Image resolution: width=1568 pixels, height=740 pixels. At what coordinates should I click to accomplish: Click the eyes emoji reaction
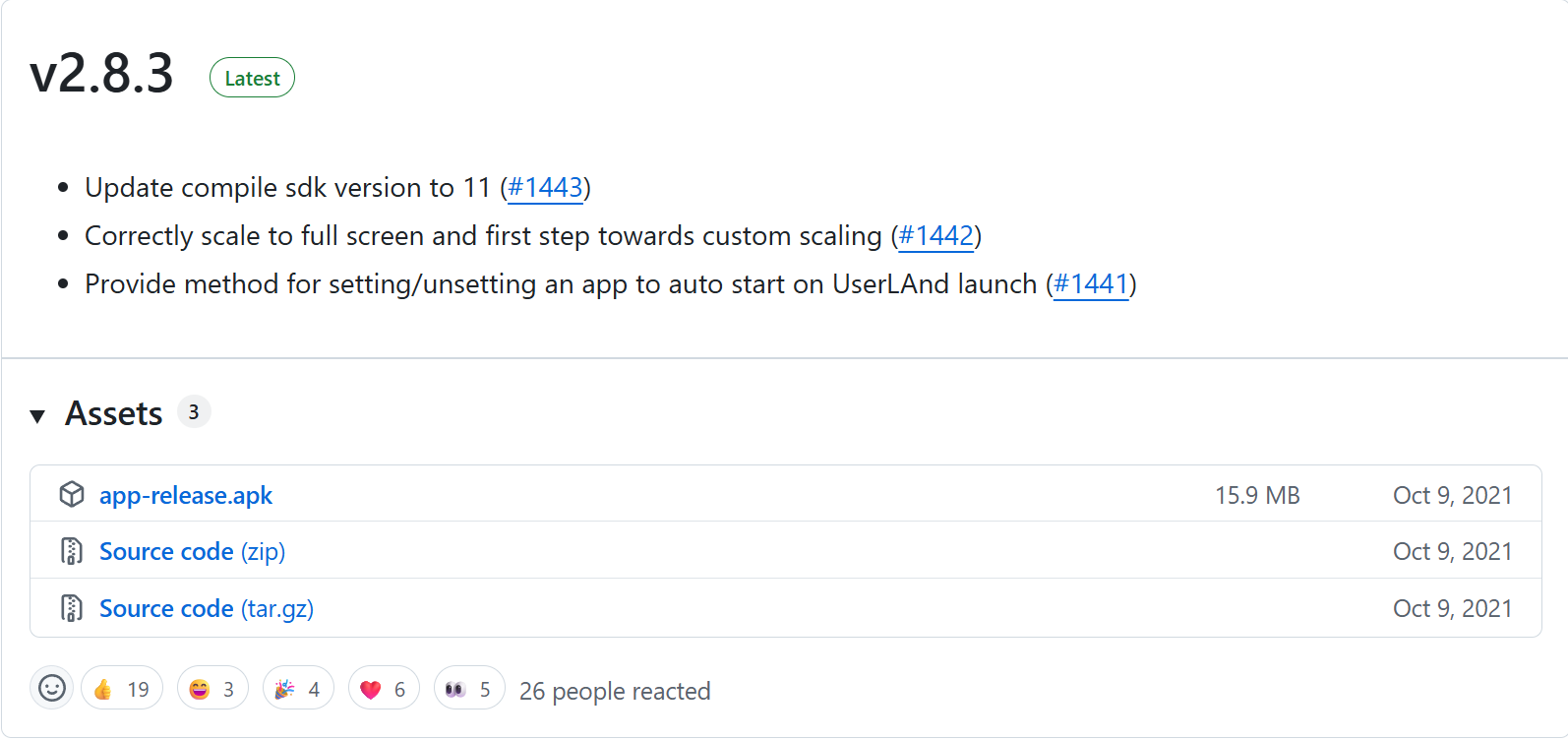click(x=469, y=689)
